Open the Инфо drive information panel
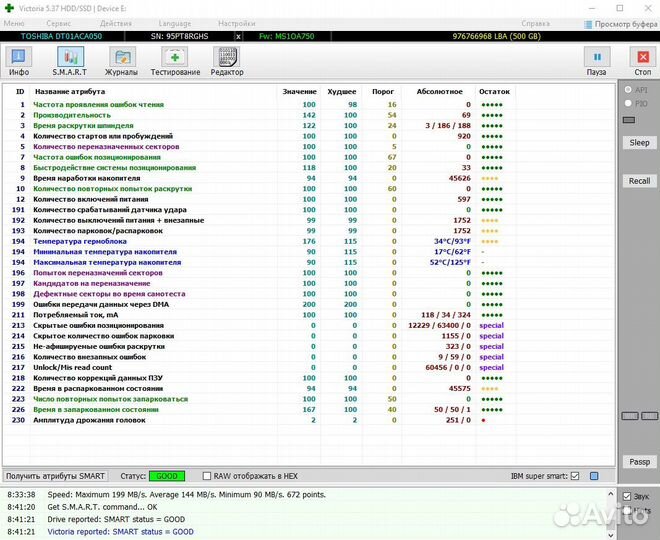Viewport: 660px width, 540px height. (19, 61)
